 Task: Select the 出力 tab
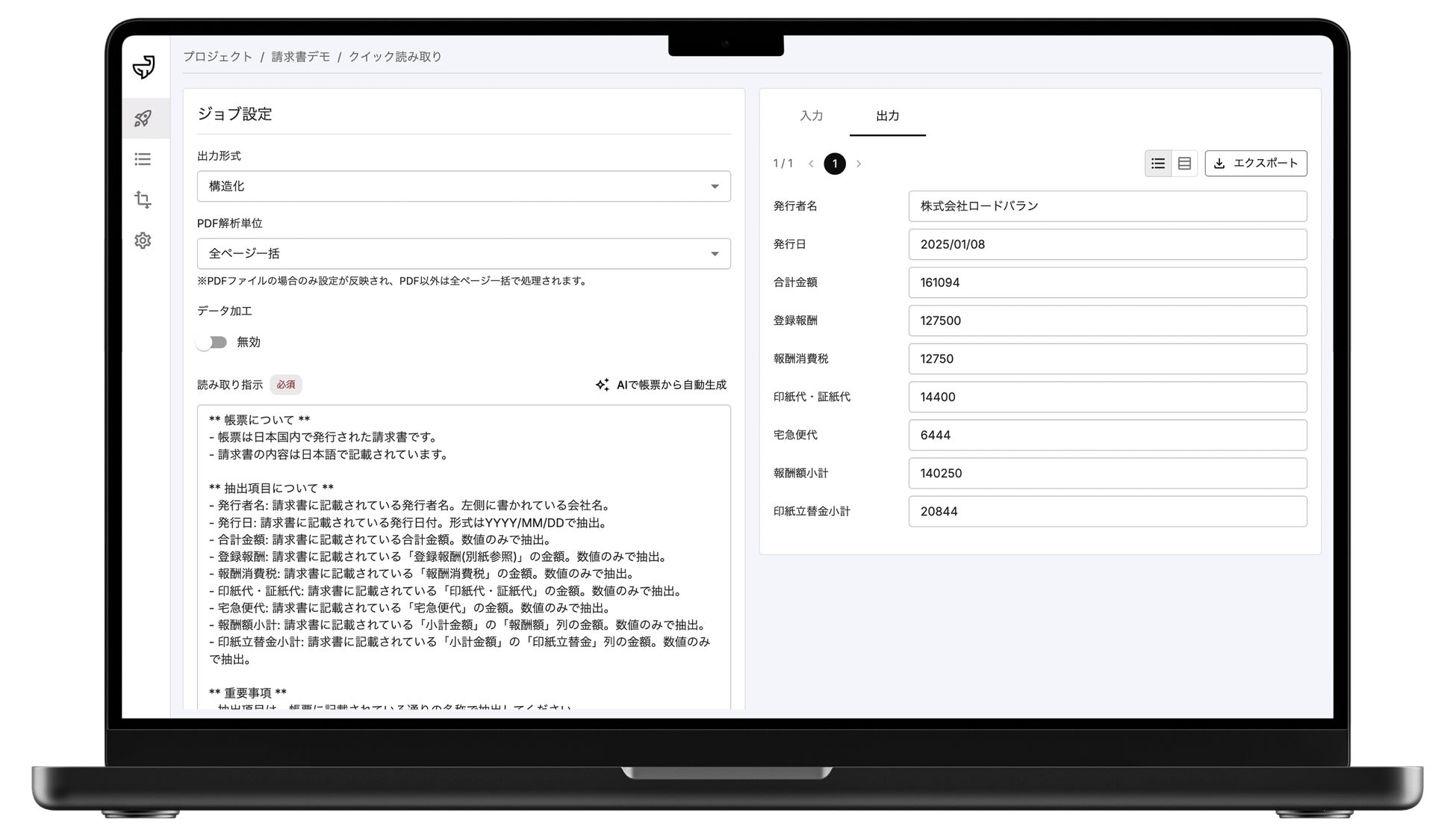click(887, 116)
